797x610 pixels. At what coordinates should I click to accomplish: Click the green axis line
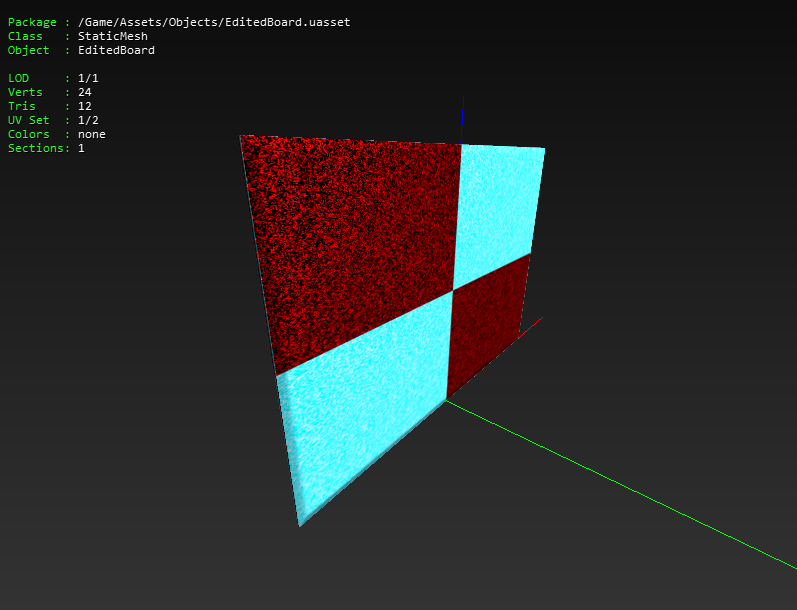coord(621,485)
